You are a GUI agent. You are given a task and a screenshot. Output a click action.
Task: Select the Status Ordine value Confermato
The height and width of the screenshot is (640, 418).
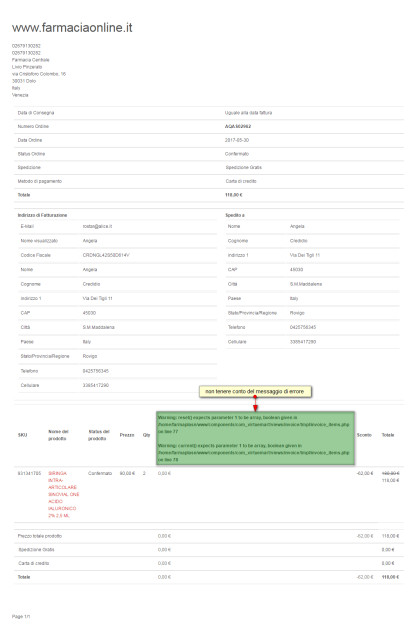click(x=237, y=154)
